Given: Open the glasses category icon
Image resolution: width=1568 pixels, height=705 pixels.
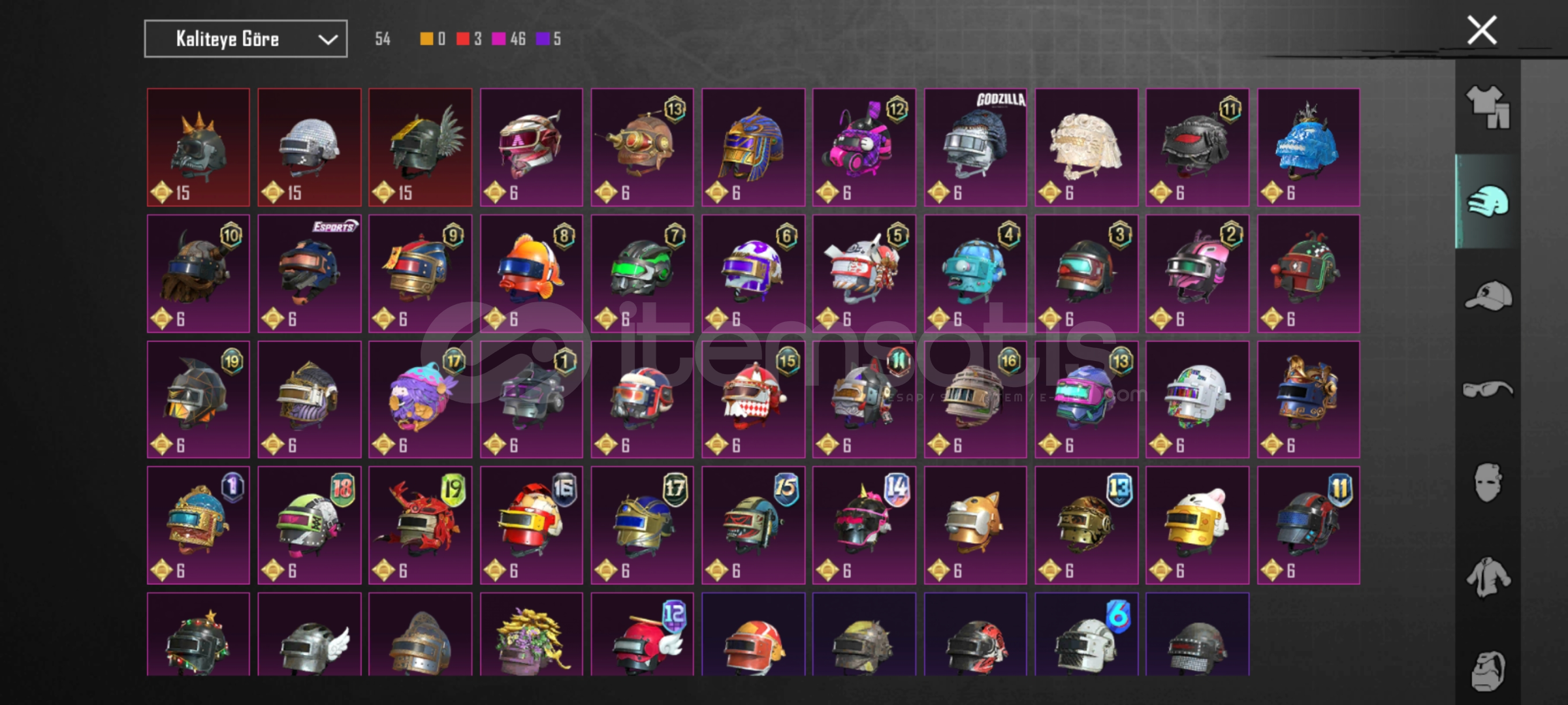Looking at the screenshot, I should point(1488,390).
